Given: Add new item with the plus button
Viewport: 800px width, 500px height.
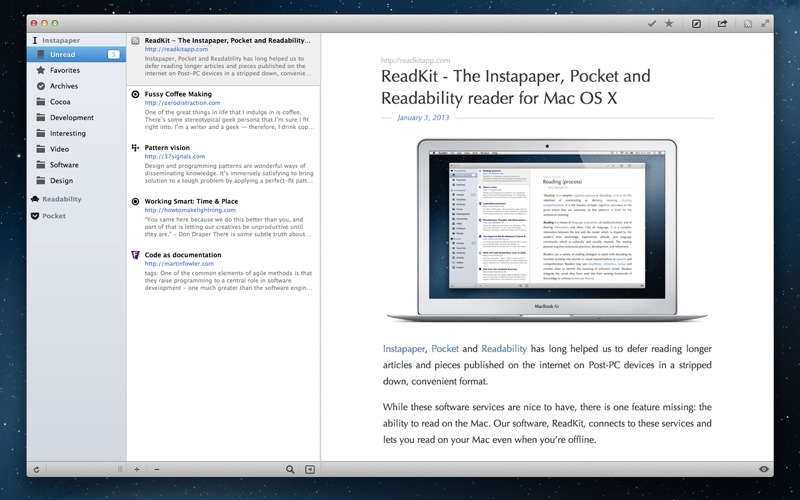Looking at the screenshot, I should (x=136, y=469).
